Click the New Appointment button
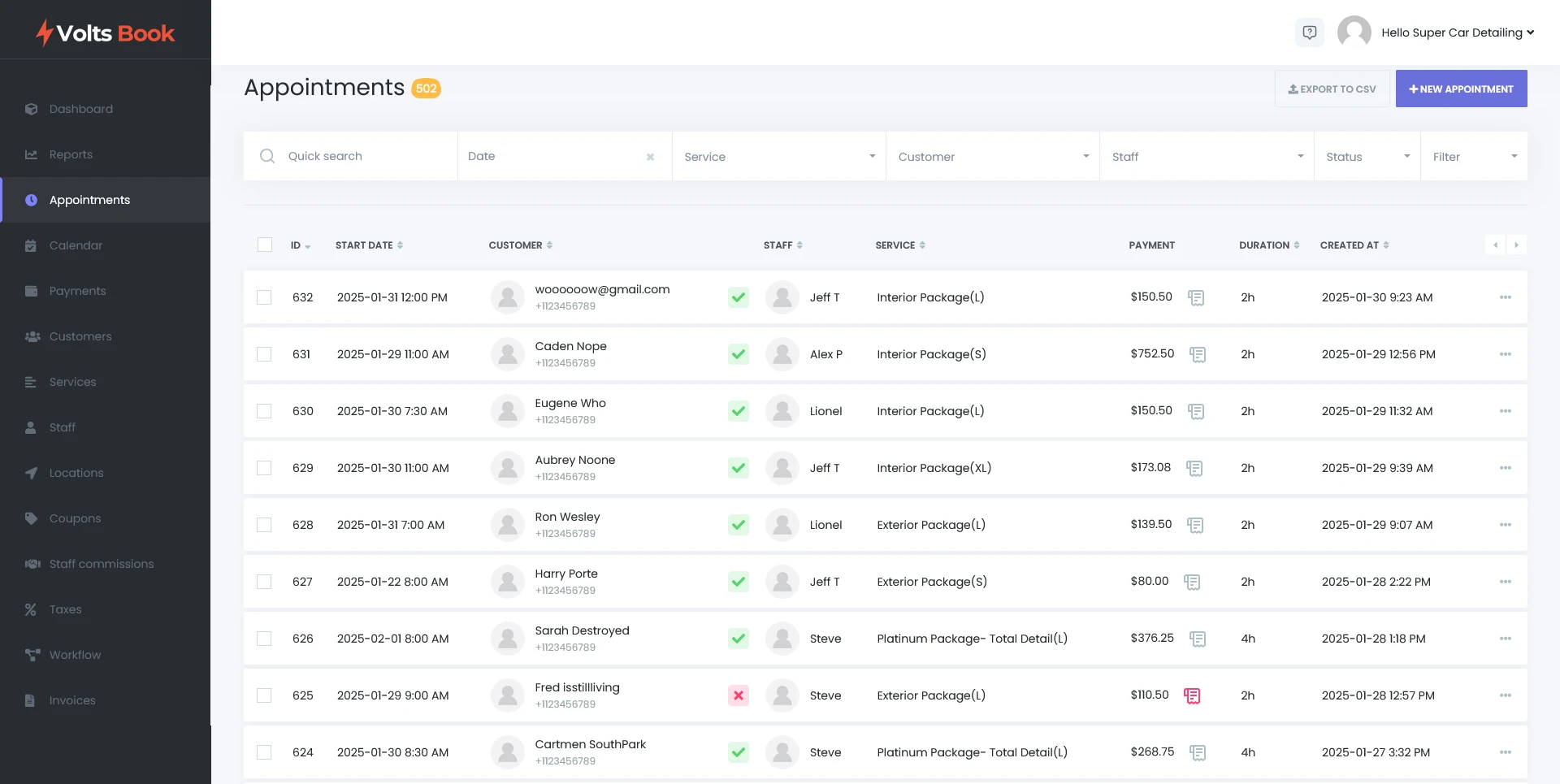 click(x=1461, y=89)
